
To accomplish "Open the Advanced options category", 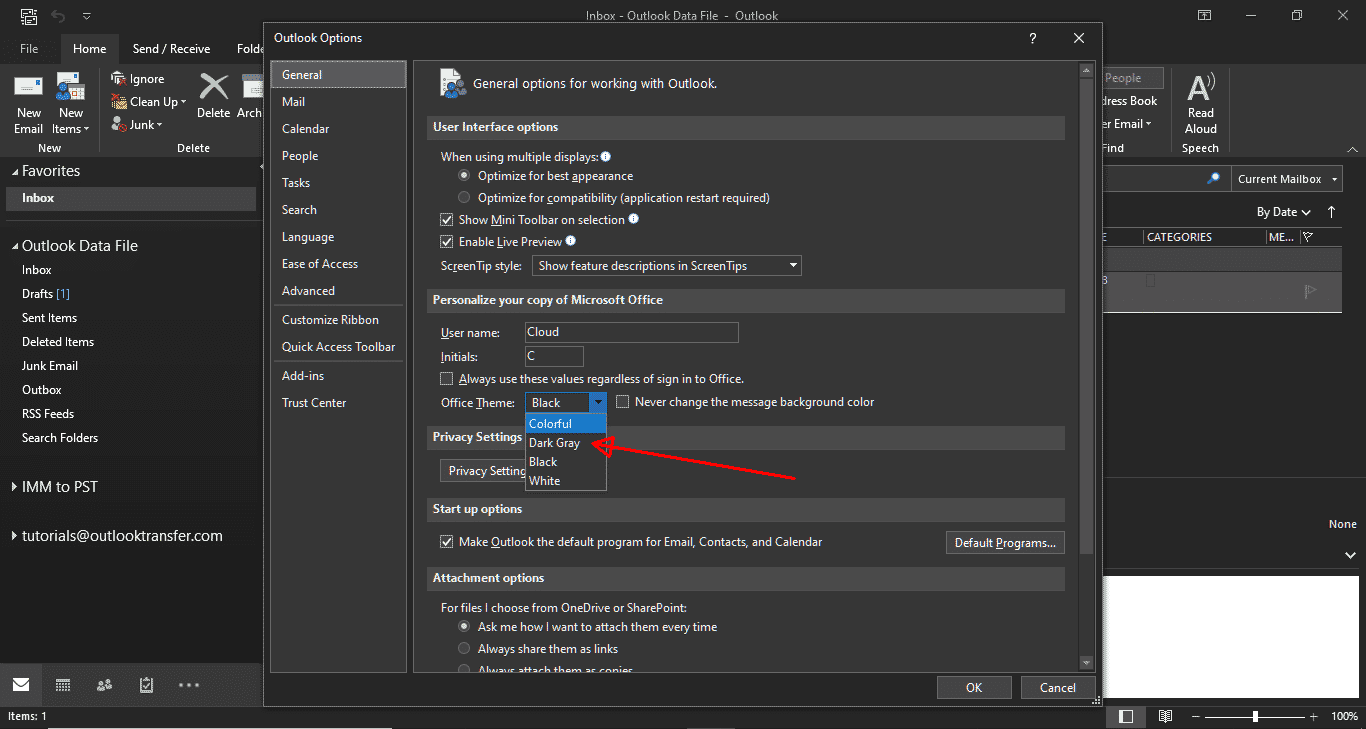I will coord(338,291).
